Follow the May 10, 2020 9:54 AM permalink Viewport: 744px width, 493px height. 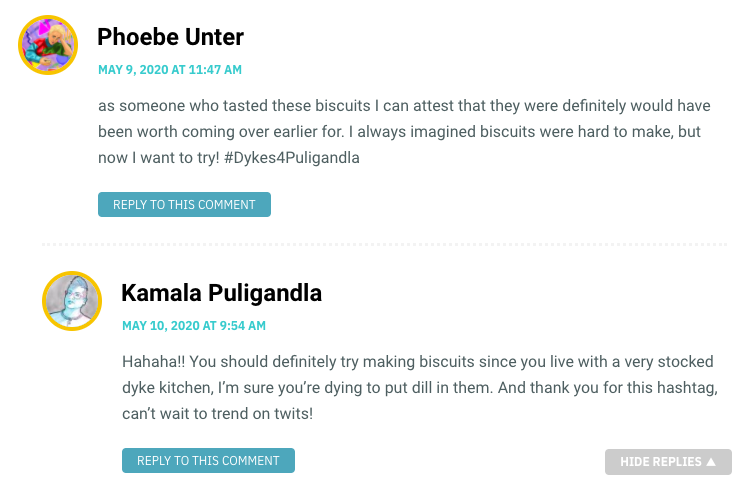click(x=194, y=326)
